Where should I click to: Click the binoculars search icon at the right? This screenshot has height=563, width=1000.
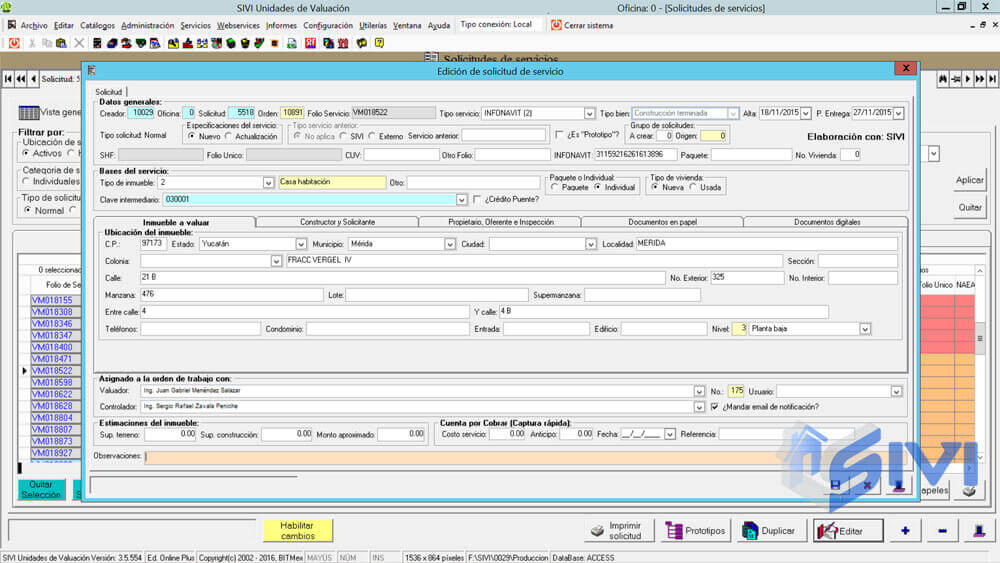tap(943, 79)
